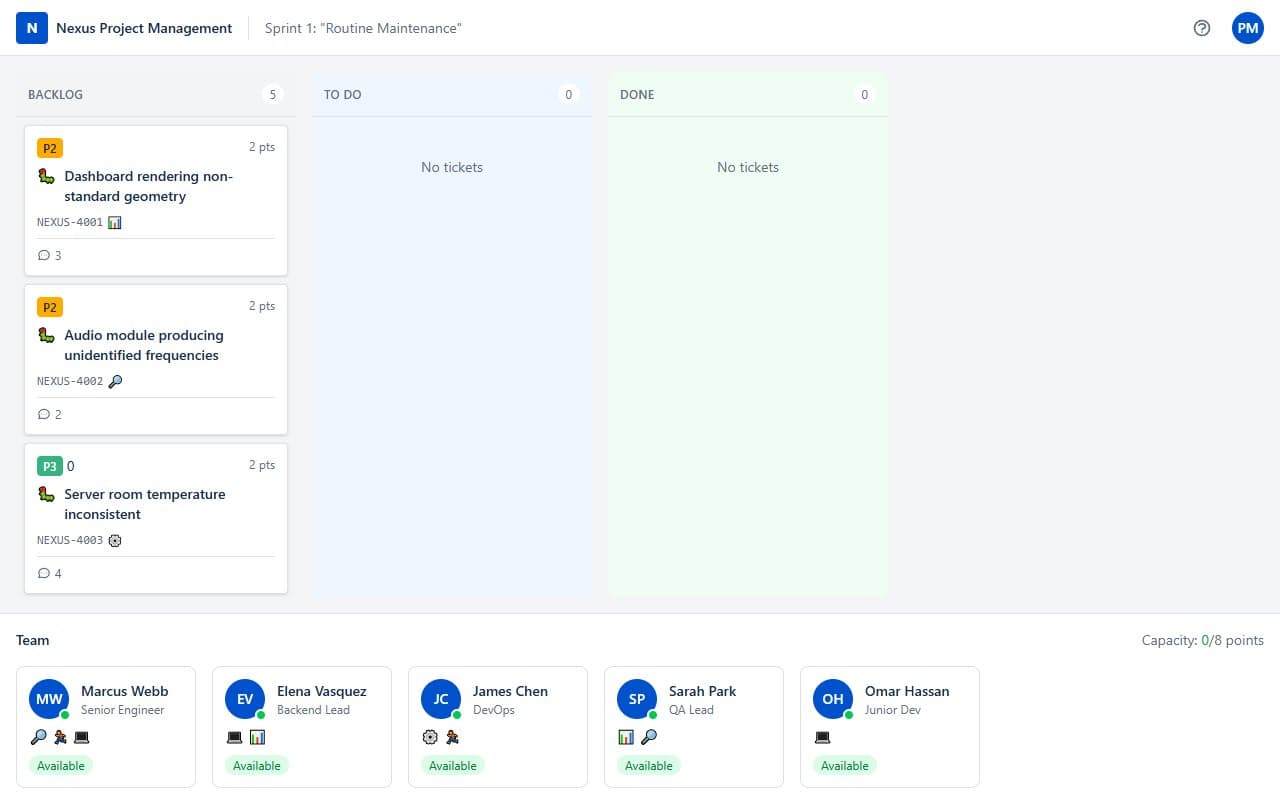Click Omar Hassan's OH avatar
1280x800 pixels.
833,699
